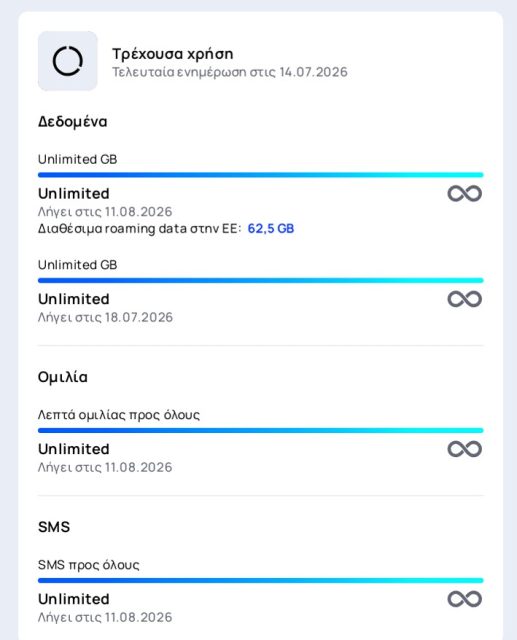Click first Unlimited GB data progress bar
Image resolution: width=517 pixels, height=640 pixels.
[x=261, y=175]
